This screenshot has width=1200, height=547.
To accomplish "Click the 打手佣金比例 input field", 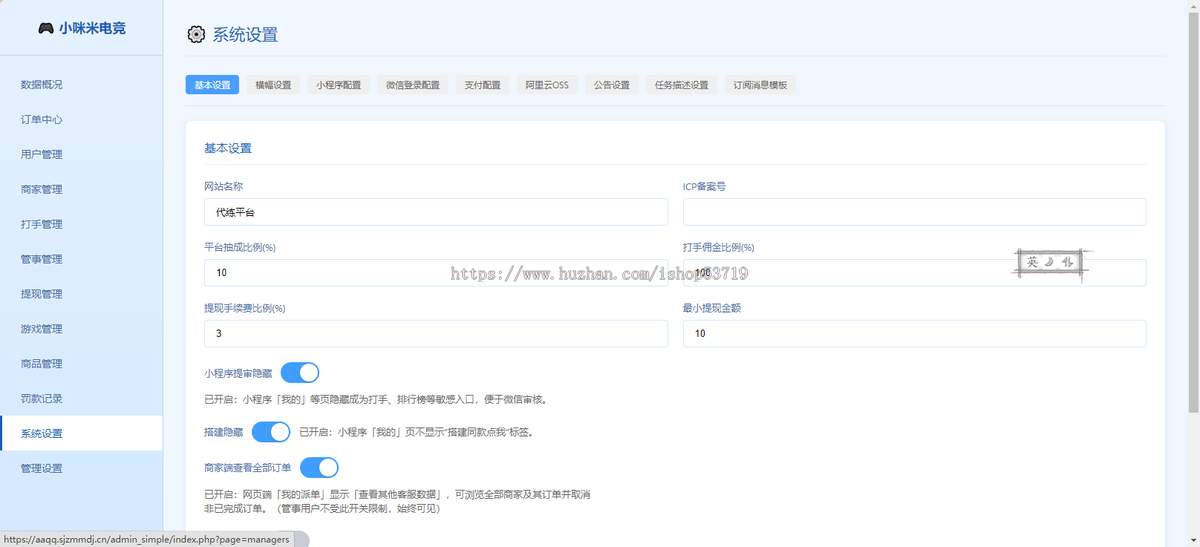I will (915, 273).
